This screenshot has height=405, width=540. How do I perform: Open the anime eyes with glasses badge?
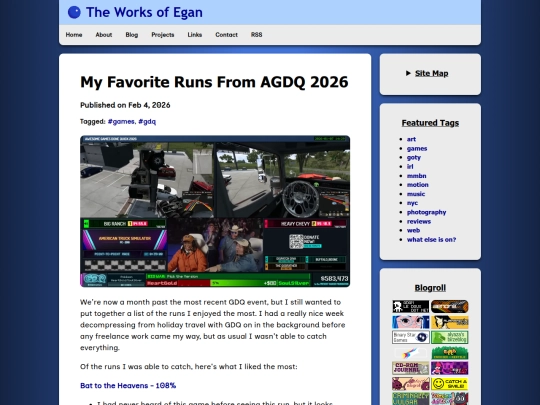(x=411, y=322)
